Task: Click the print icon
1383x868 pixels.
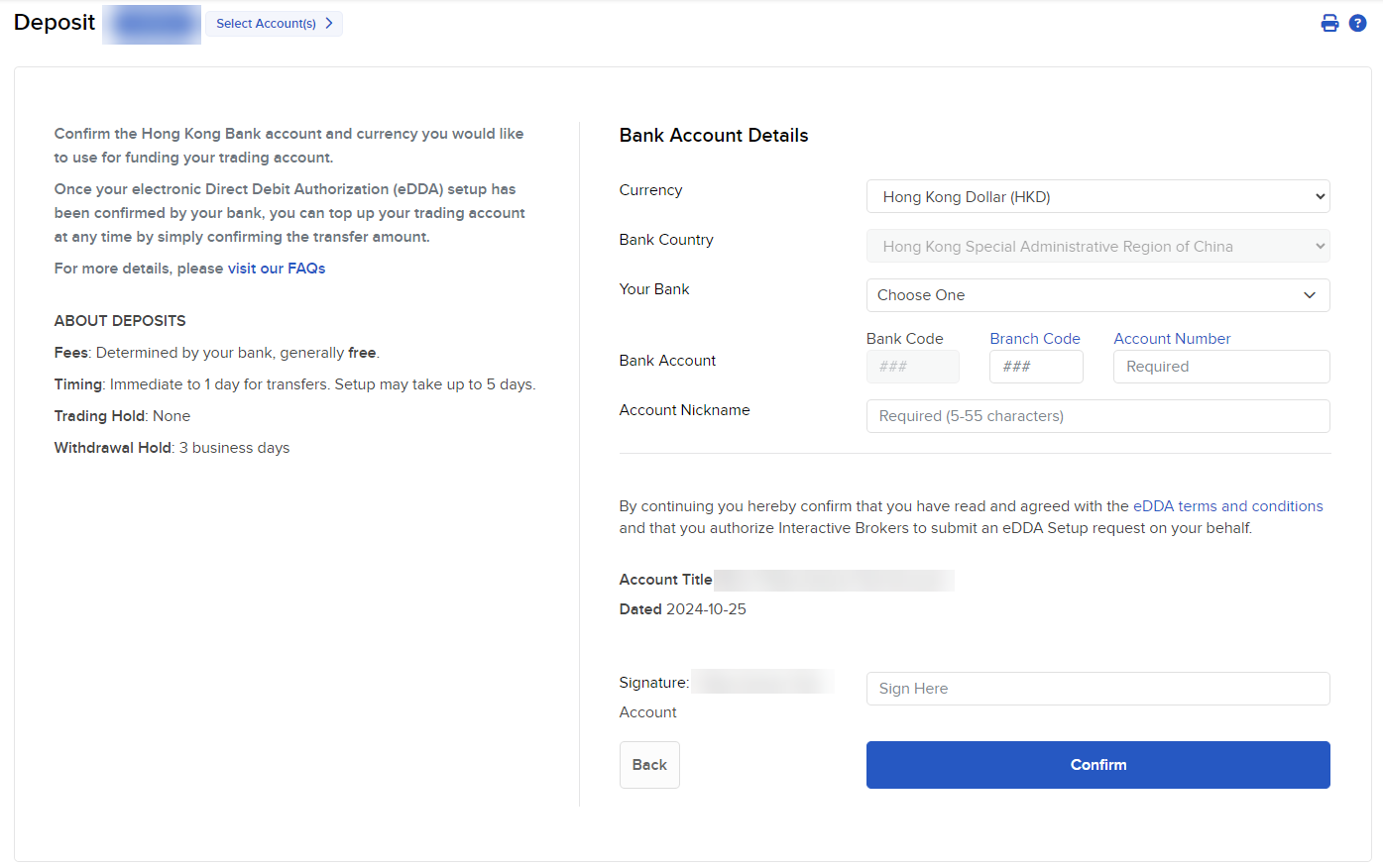Action: pyautogui.click(x=1329, y=22)
